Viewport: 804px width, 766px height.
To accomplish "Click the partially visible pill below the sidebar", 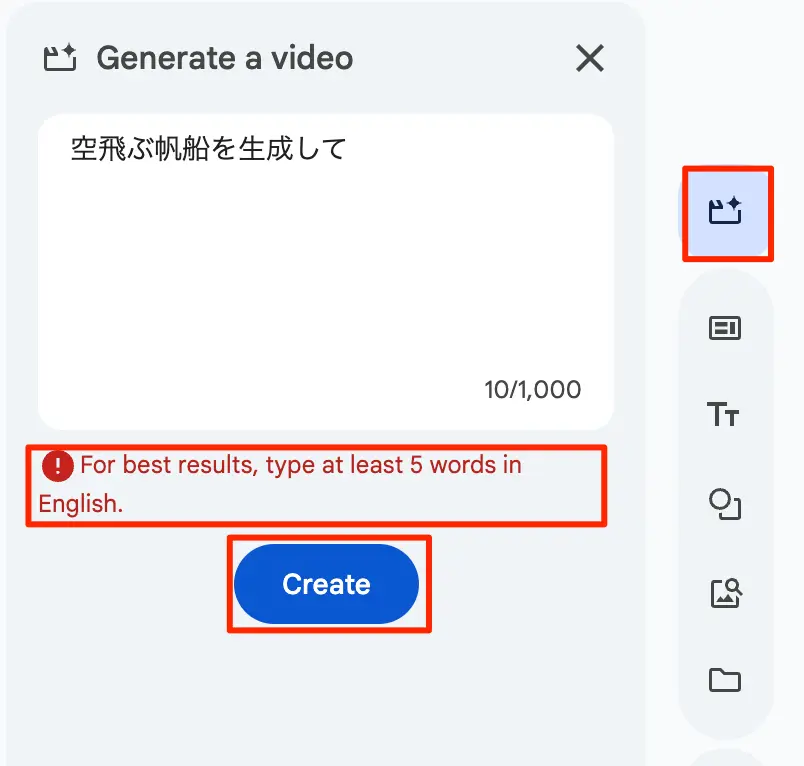I will click(726, 757).
